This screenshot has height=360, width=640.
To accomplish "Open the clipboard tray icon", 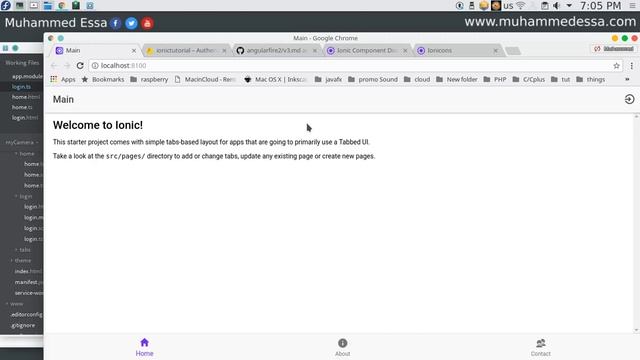I will point(544,6).
